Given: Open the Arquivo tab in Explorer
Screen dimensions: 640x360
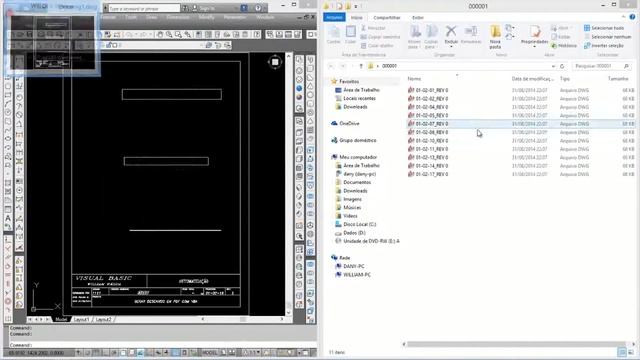Looking at the screenshot, I should [334, 17].
